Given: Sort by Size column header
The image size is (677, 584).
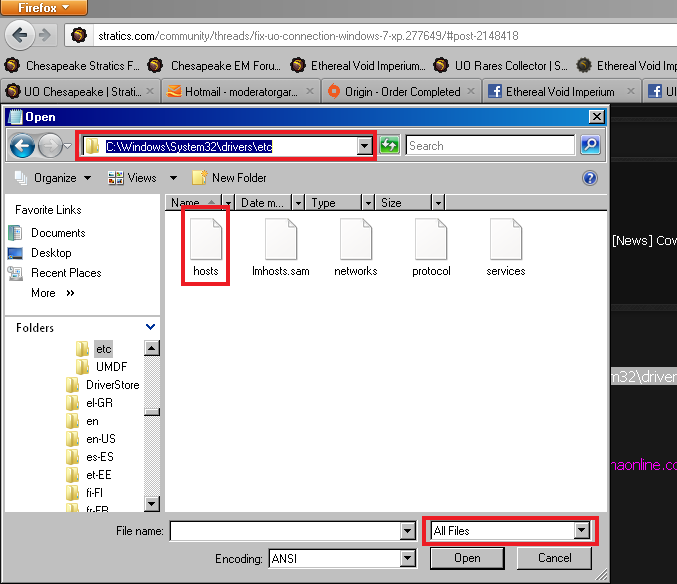Looking at the screenshot, I should (x=404, y=202).
